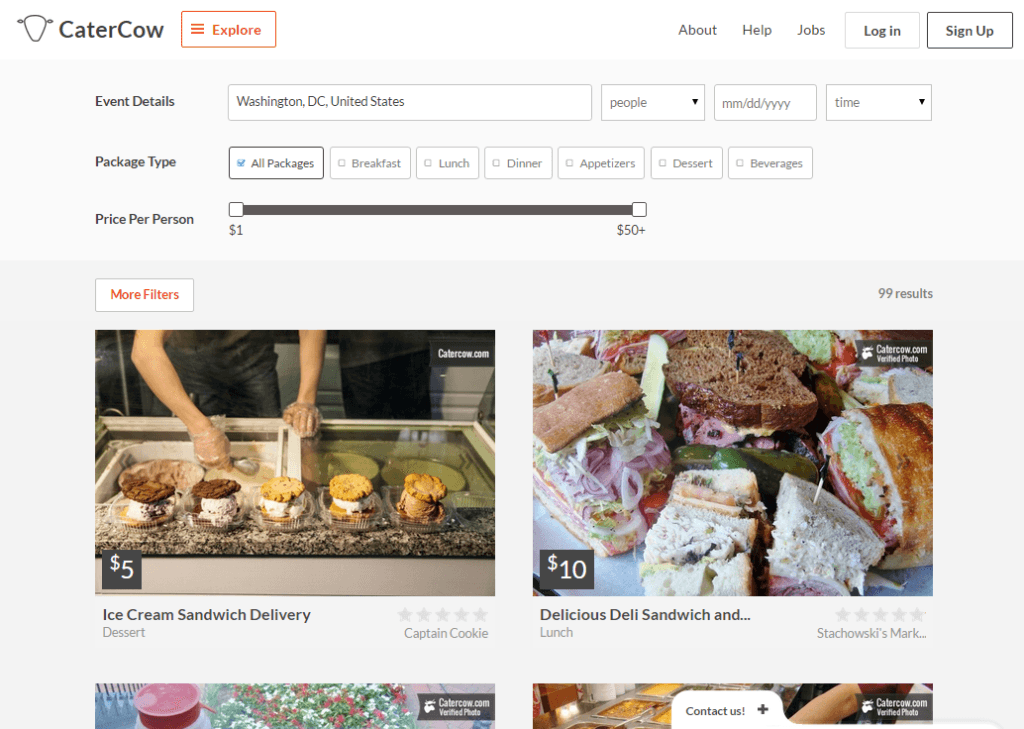The height and width of the screenshot is (729, 1024).
Task: Click the hamburger icon on the Explore button
Action: 198,29
